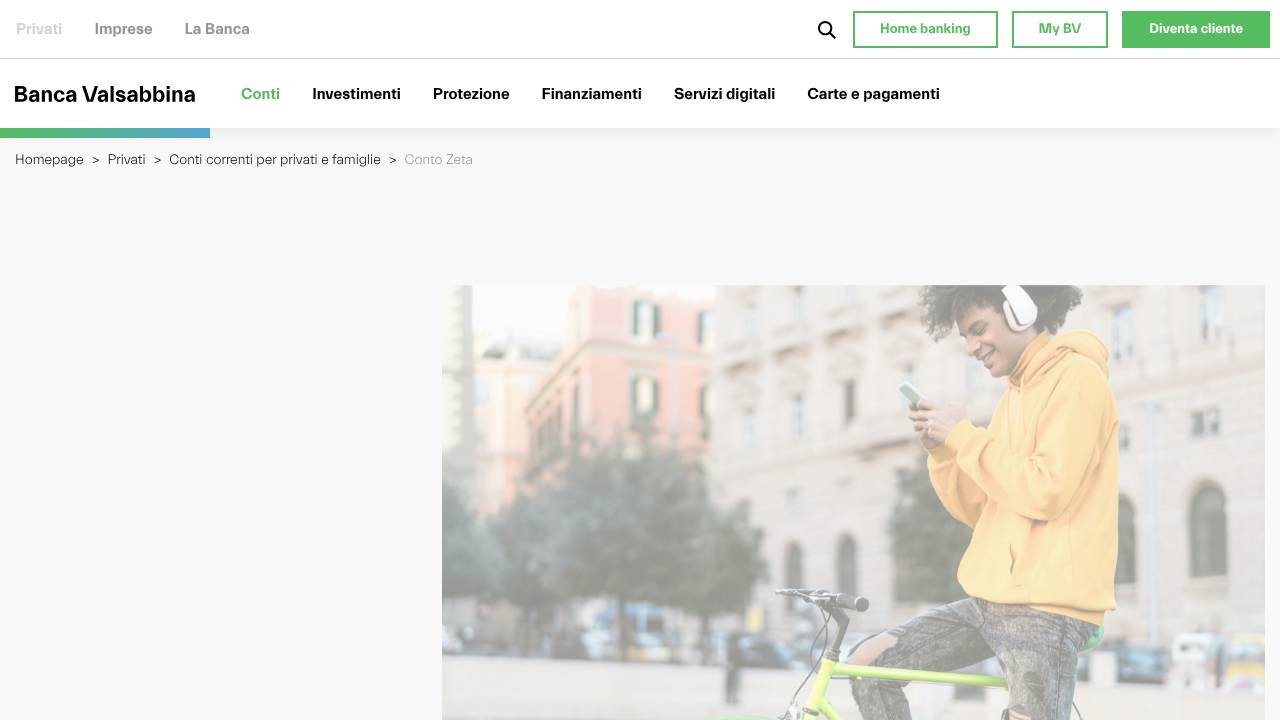Select Servizi digitali in the navigation
This screenshot has width=1280, height=720.
coord(724,94)
